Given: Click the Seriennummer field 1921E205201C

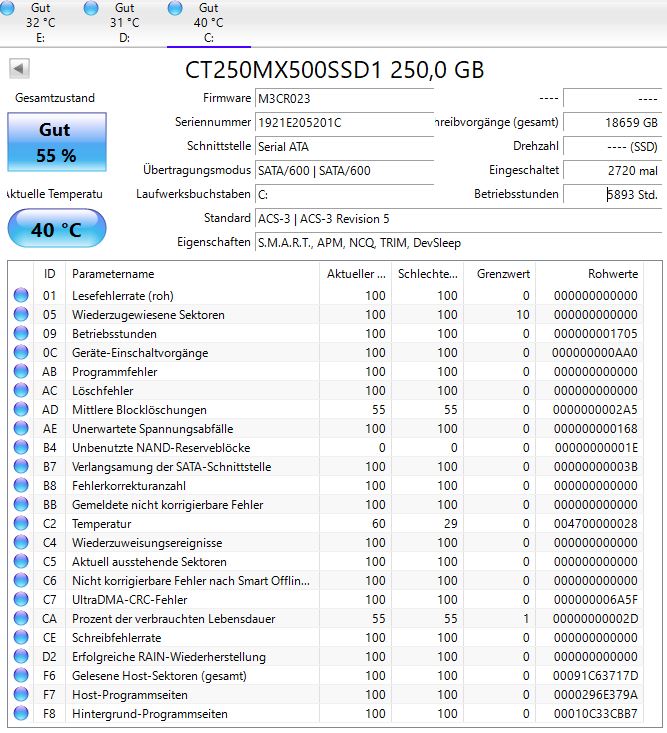Looking at the screenshot, I should [344, 122].
